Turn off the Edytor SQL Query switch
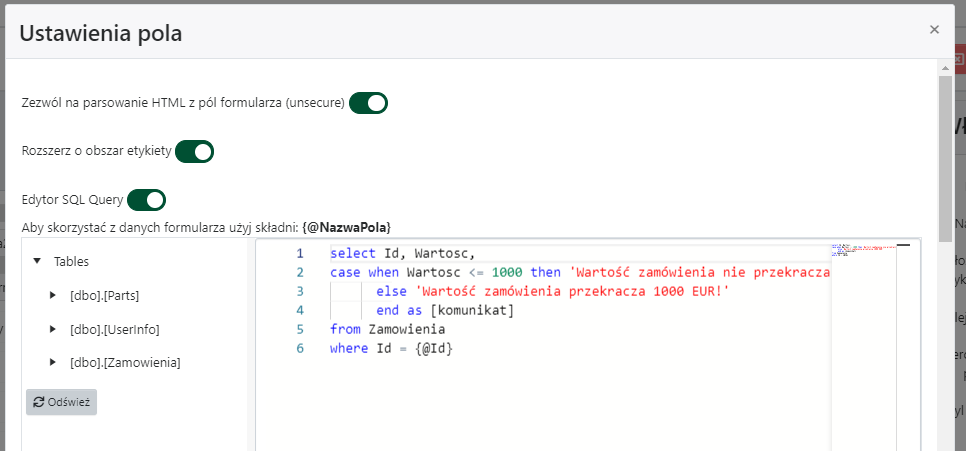 coord(146,200)
